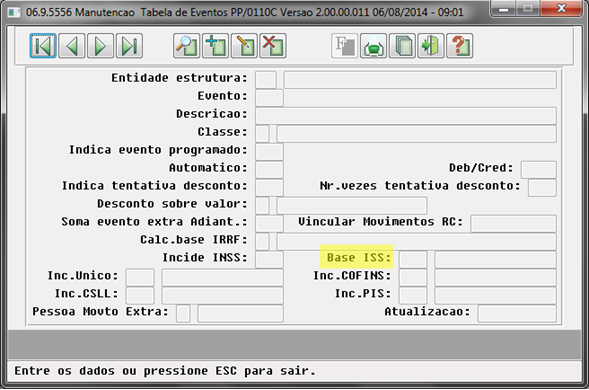Image resolution: width=589 pixels, height=390 pixels.
Task: Click the Base ISS description field
Action: coord(495,260)
